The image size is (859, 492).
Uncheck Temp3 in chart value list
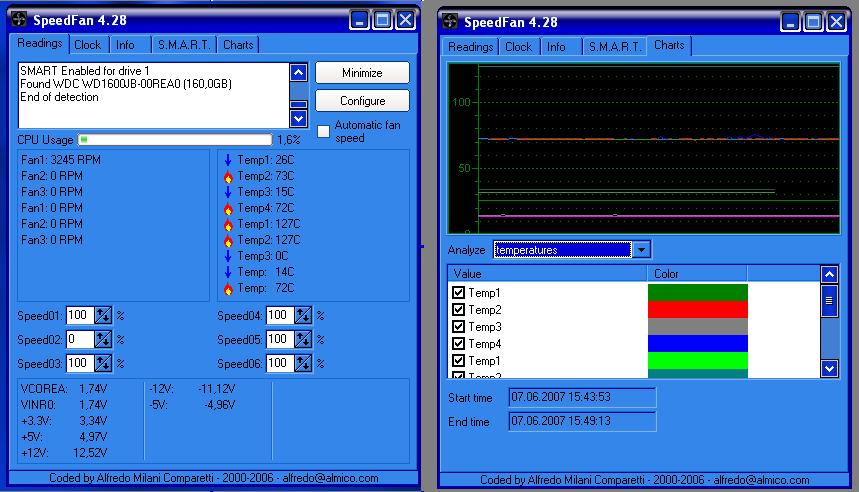[x=459, y=327]
